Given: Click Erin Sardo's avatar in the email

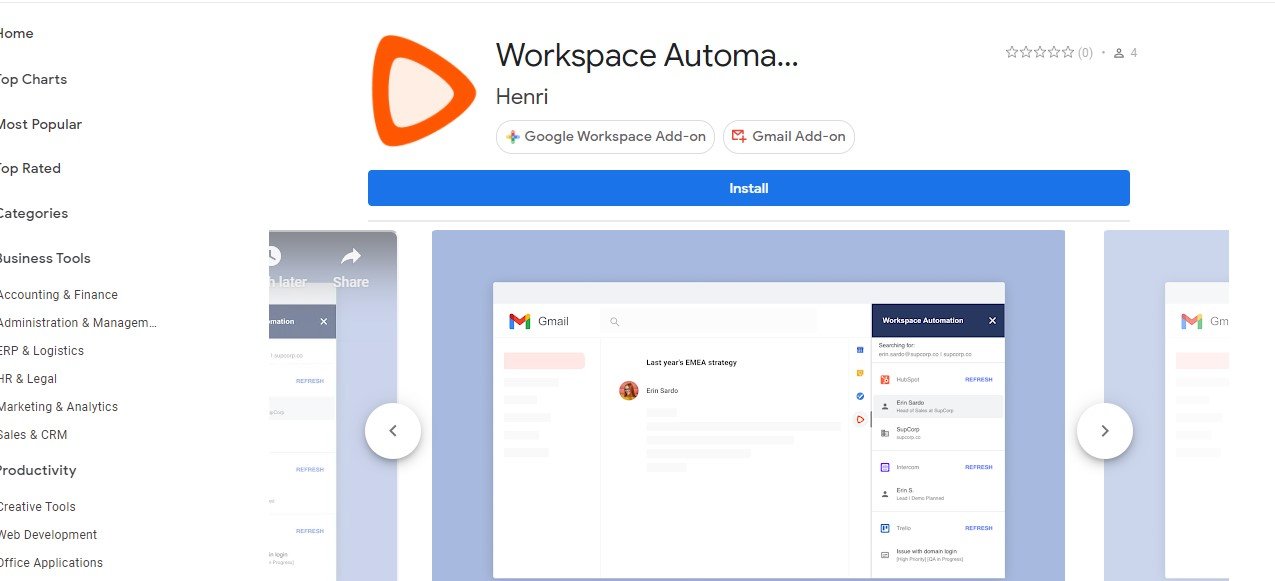Looking at the screenshot, I should tap(629, 391).
